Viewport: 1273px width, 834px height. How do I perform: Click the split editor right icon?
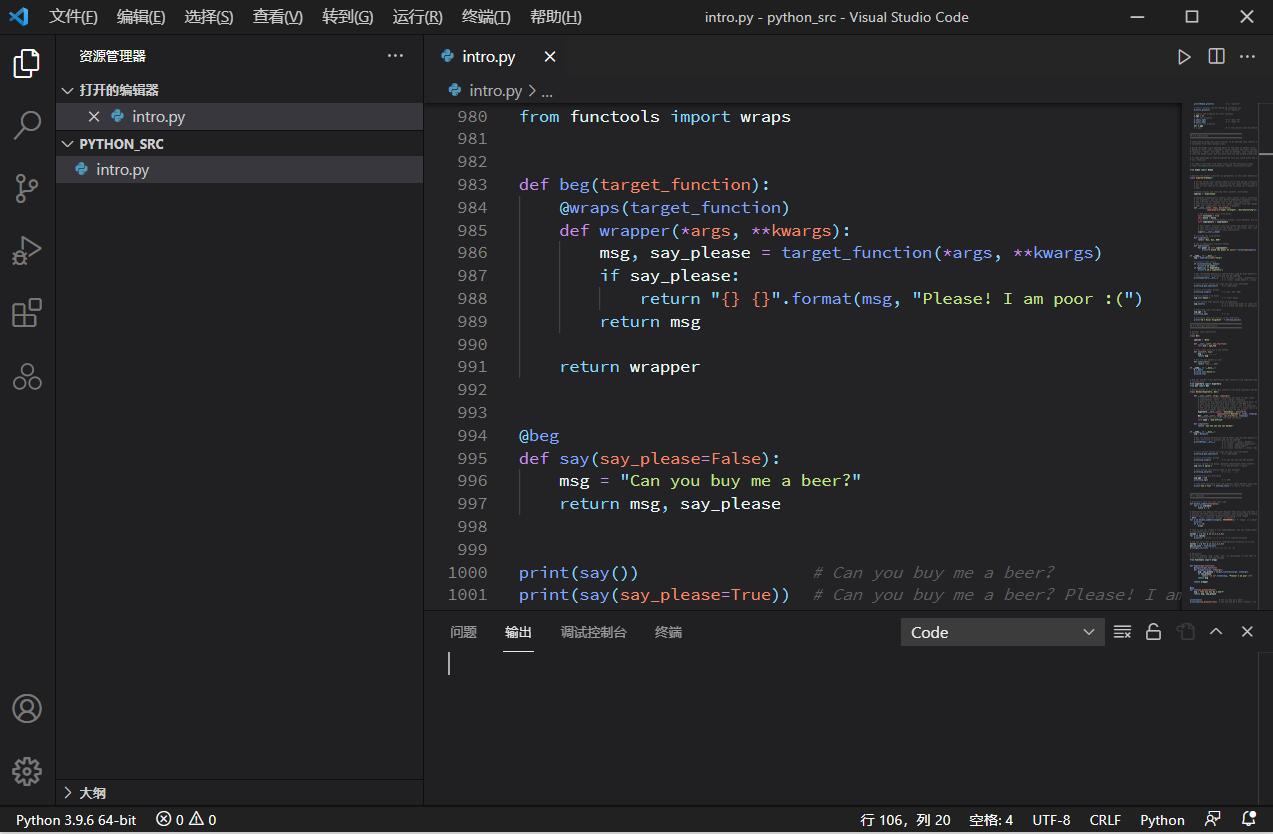tap(1216, 57)
